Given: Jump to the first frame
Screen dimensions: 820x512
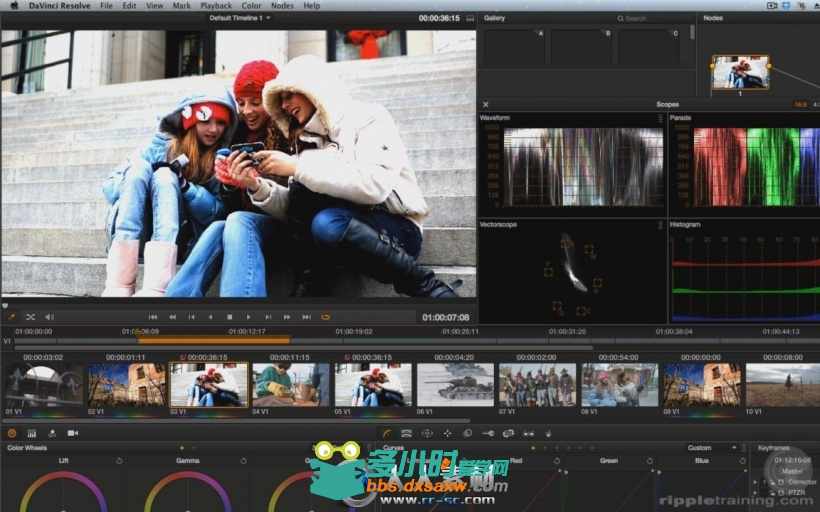Looking at the screenshot, I should click(x=153, y=317).
